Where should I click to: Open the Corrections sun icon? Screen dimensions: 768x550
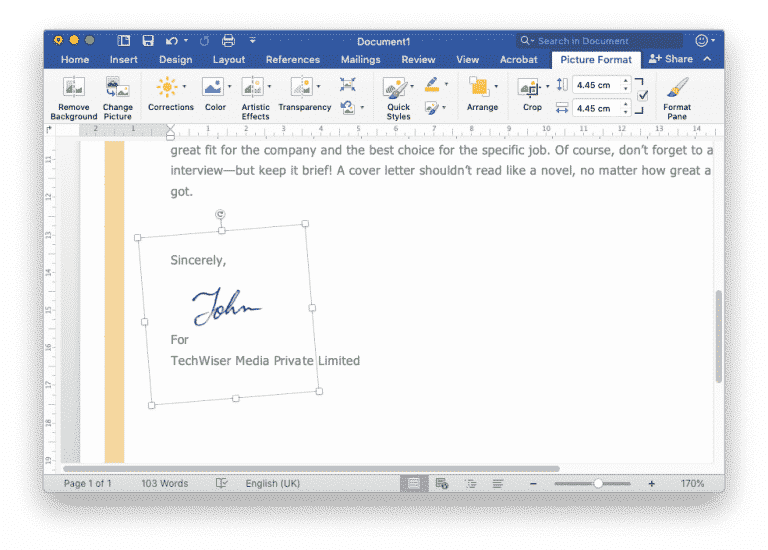[167, 87]
